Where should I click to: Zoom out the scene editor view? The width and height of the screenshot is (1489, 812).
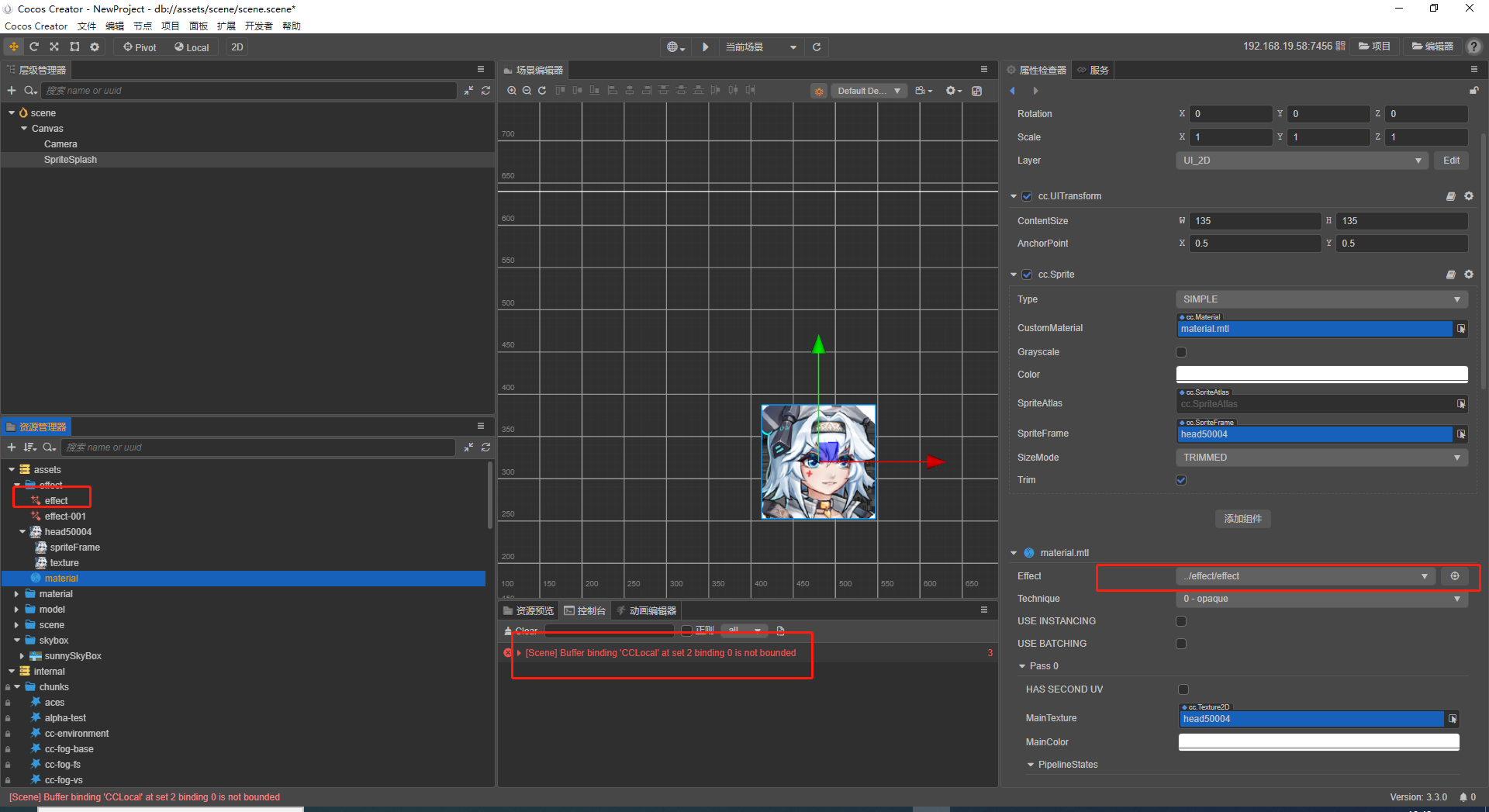(x=527, y=91)
